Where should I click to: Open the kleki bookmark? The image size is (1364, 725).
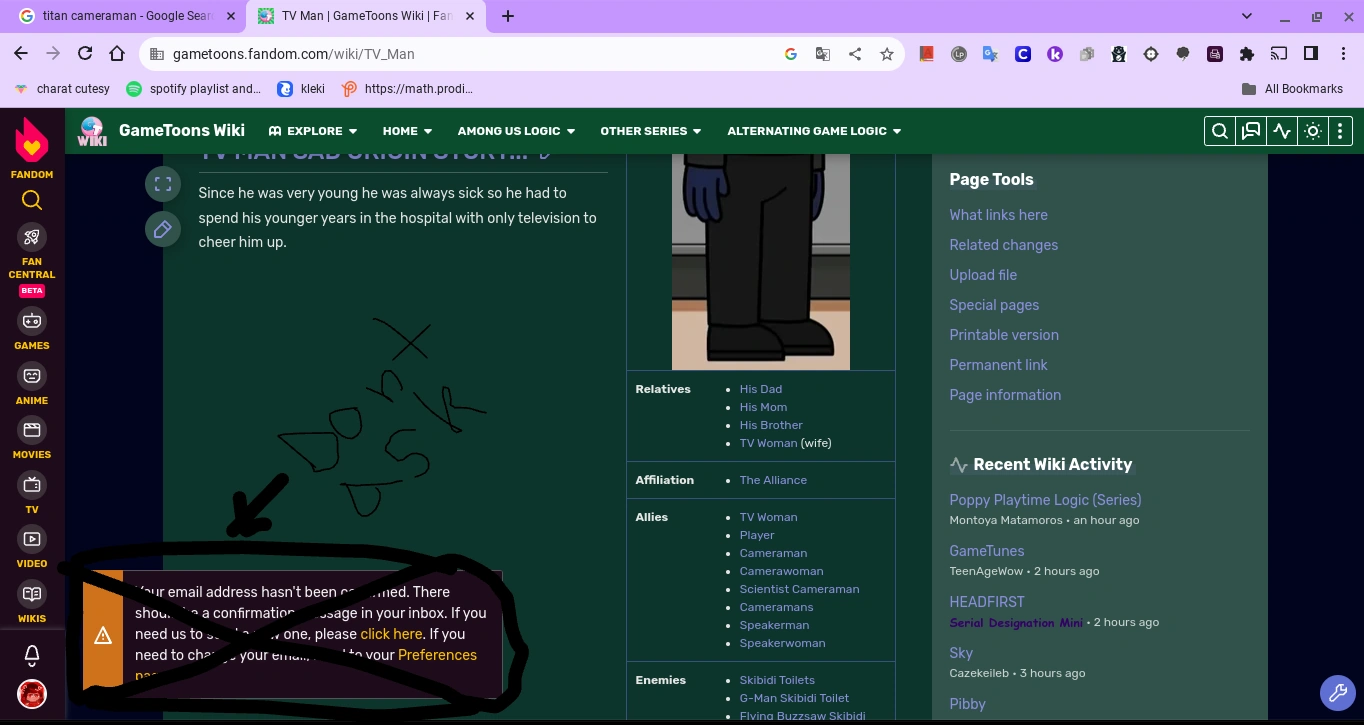click(x=301, y=89)
